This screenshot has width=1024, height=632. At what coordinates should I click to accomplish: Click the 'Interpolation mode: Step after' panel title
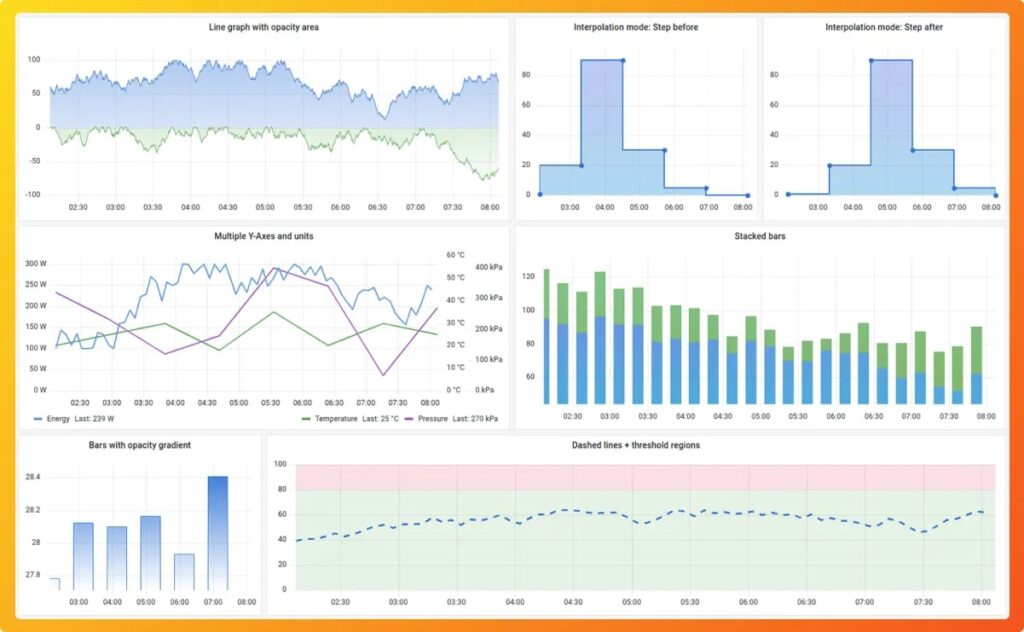click(x=883, y=27)
